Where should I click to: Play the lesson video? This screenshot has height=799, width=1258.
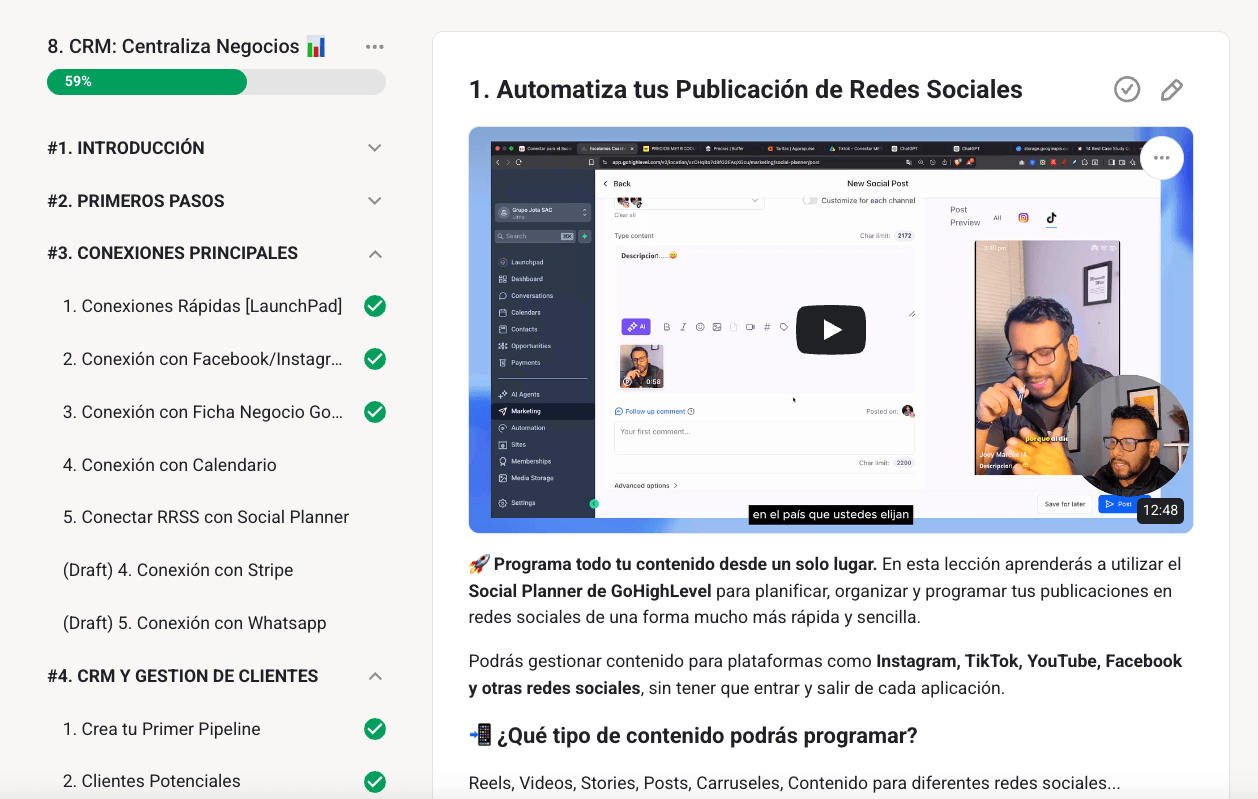tap(830, 330)
